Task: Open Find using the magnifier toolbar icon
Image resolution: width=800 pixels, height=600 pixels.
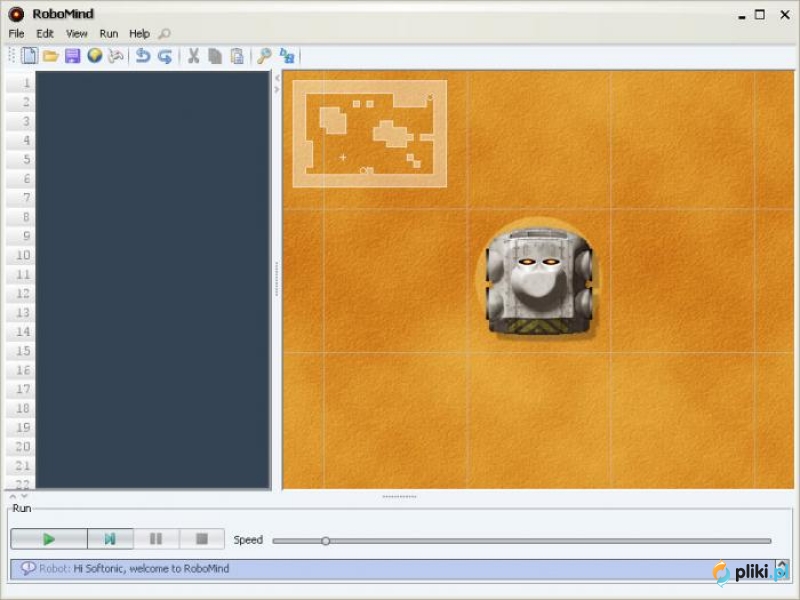Action: (264, 56)
